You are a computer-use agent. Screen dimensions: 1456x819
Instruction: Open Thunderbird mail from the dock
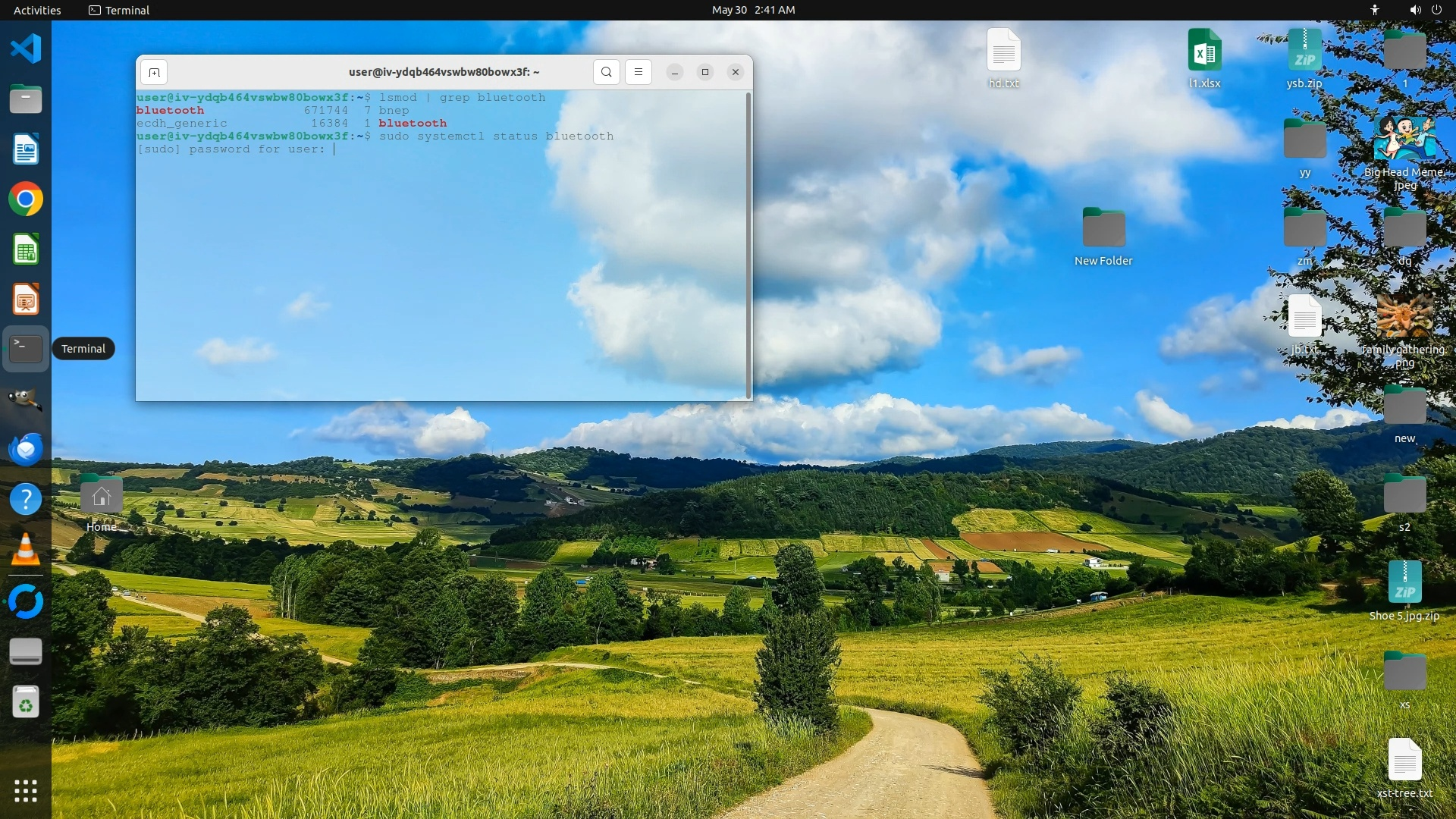pos(26,449)
